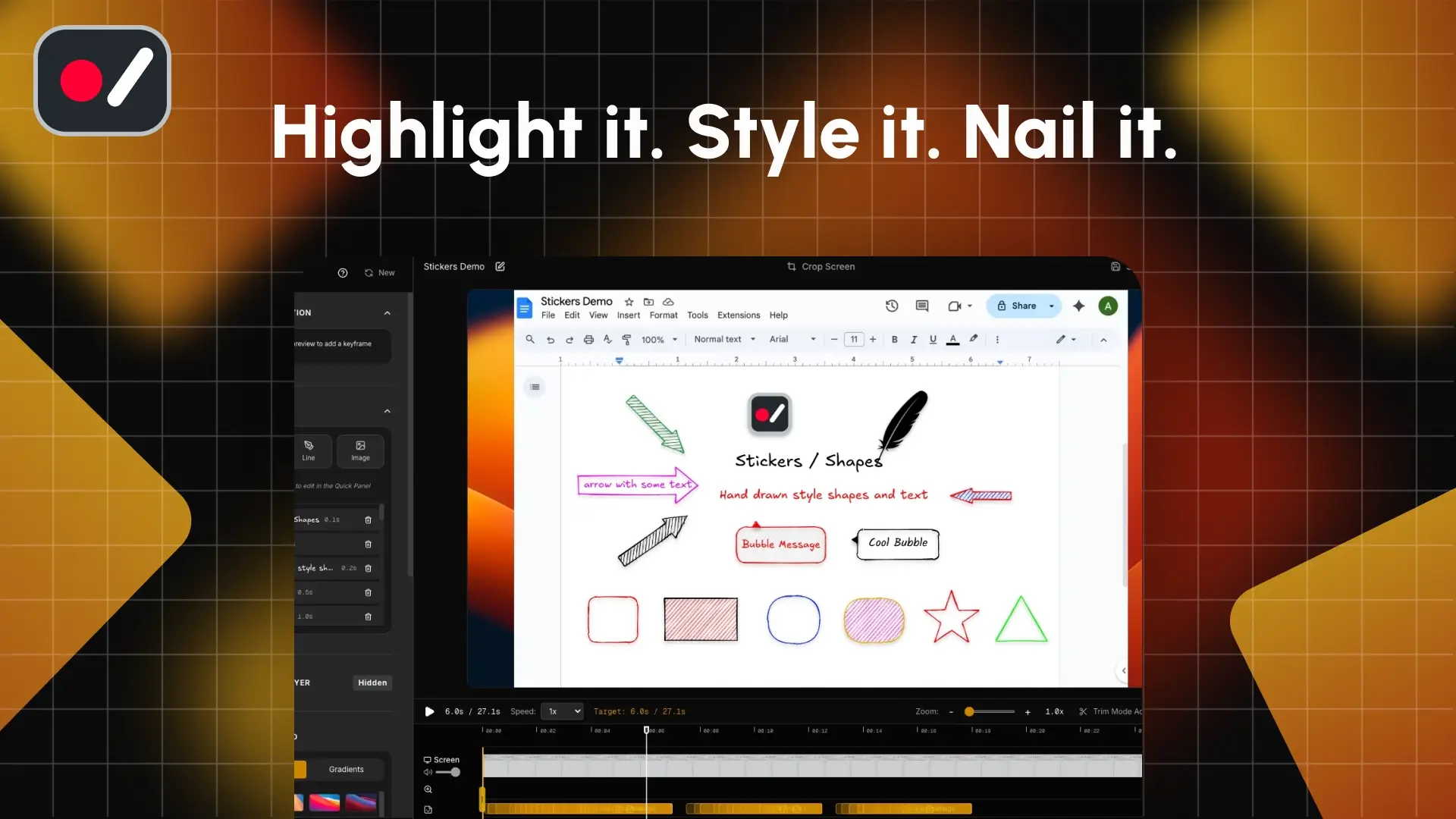Screen dimensions: 1456x819
Task: Open the Arial font dropdown
Action: point(792,340)
